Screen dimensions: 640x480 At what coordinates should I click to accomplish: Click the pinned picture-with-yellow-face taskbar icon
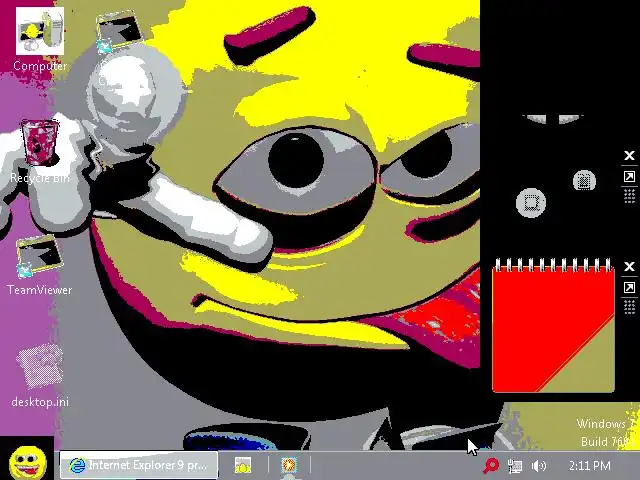(243, 465)
